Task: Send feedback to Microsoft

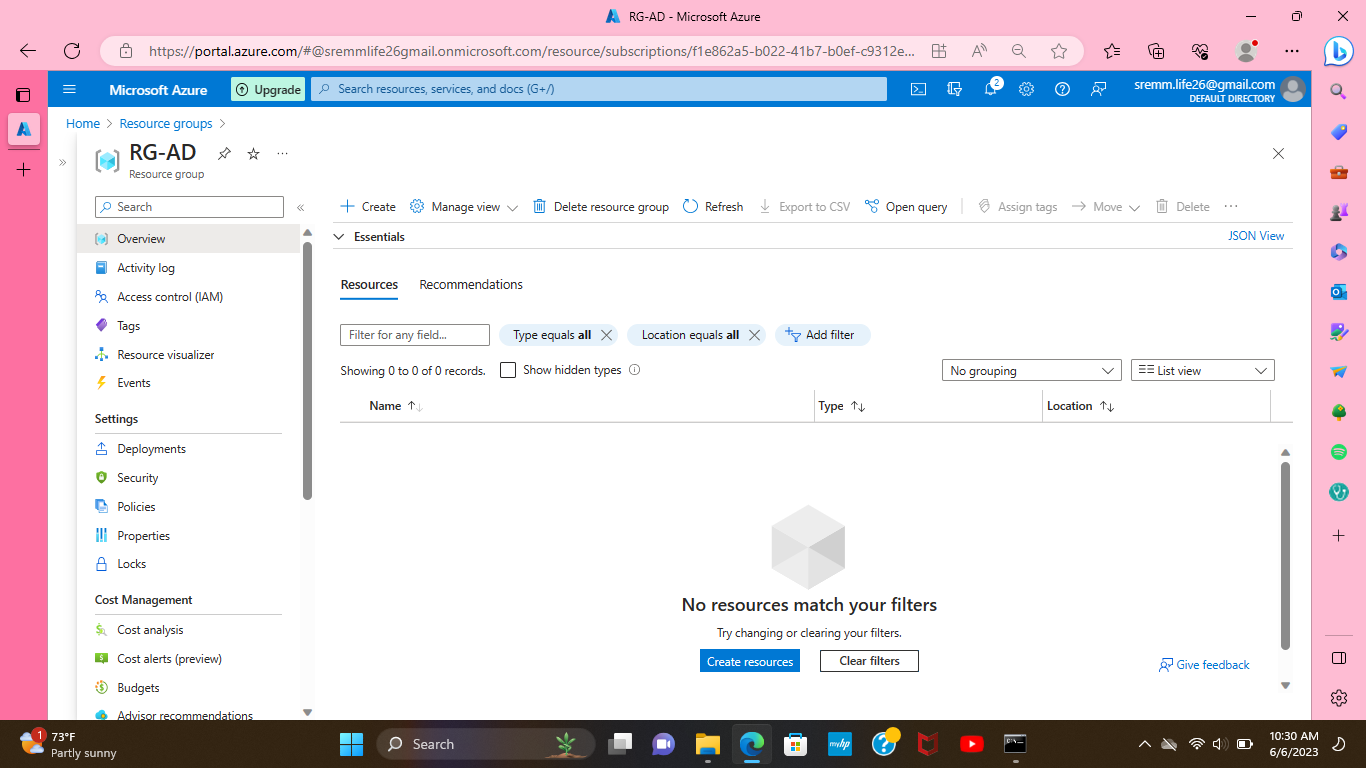Action: 1098,89
